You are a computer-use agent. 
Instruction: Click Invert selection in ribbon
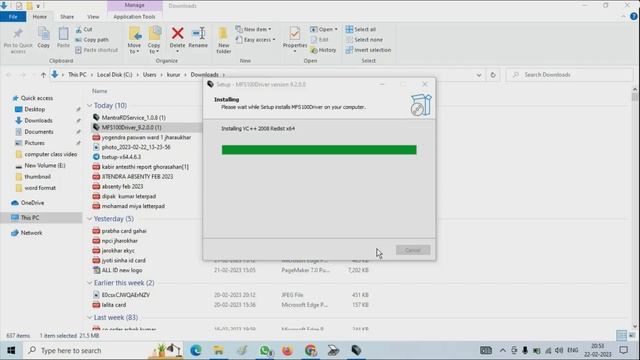368,50
